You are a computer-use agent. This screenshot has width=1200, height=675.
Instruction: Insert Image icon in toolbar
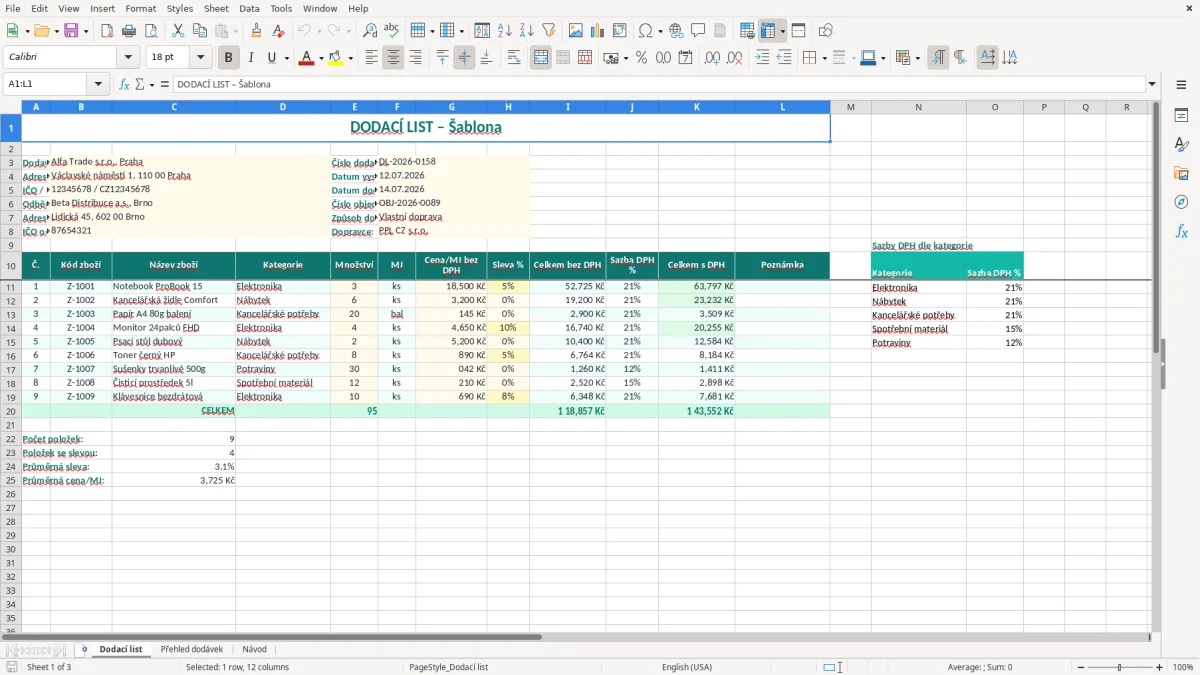576,31
